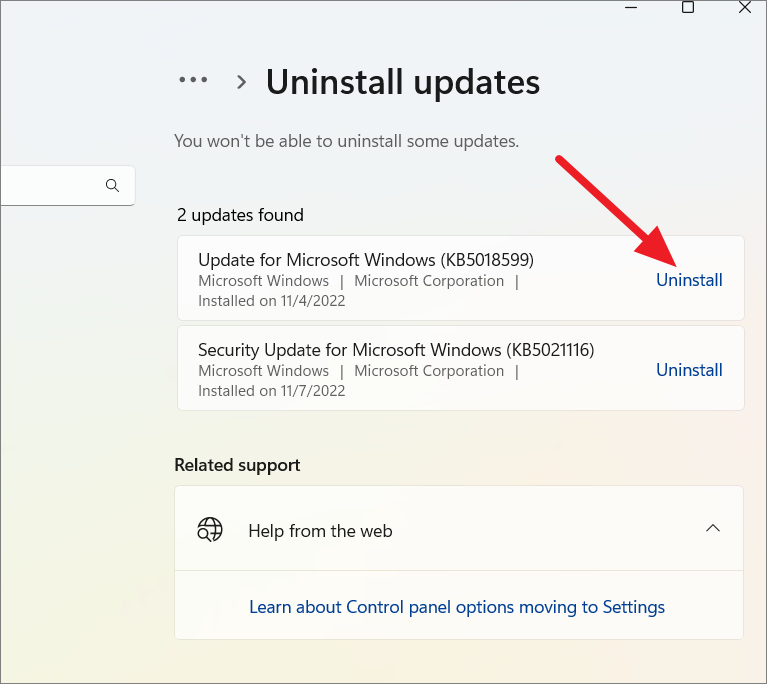The height and width of the screenshot is (684, 767).
Task: Collapse the Help from the web section
Action: point(713,528)
